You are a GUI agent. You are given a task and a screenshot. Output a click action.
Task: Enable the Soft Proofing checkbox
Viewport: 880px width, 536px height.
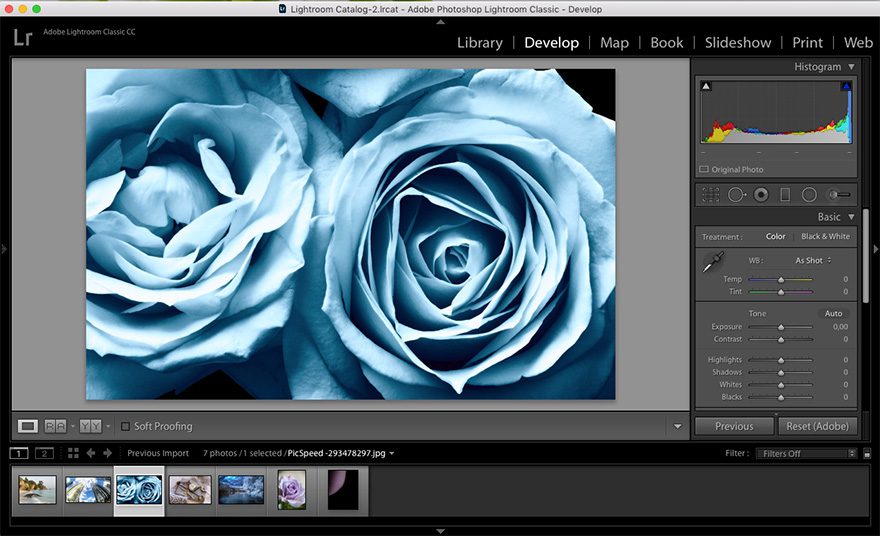click(125, 426)
